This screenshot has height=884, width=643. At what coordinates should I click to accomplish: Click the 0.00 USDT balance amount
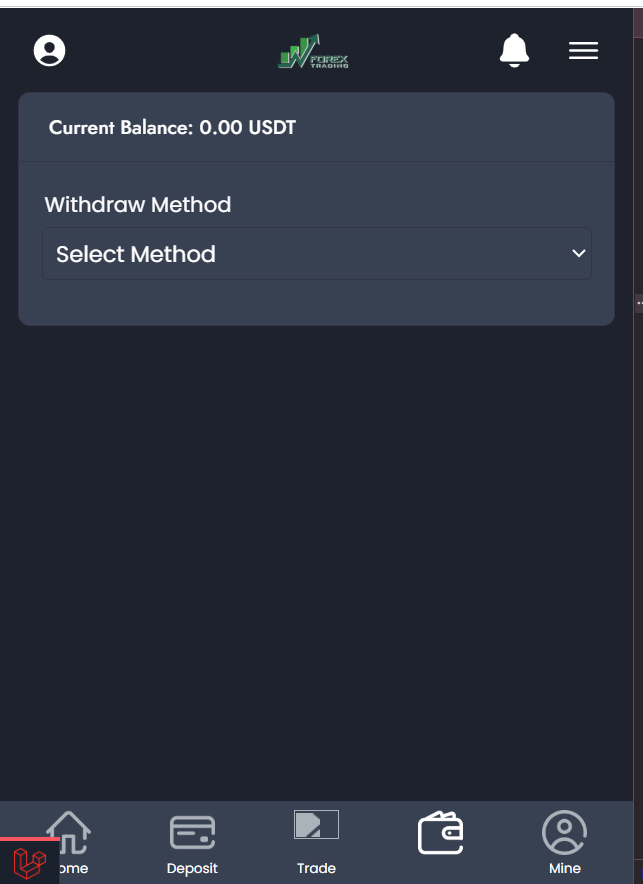pos(247,128)
